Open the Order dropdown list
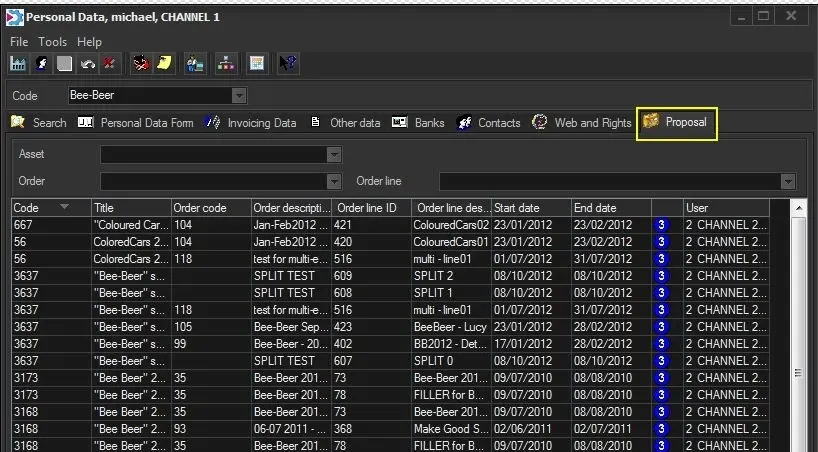This screenshot has width=818, height=452. pos(334,181)
